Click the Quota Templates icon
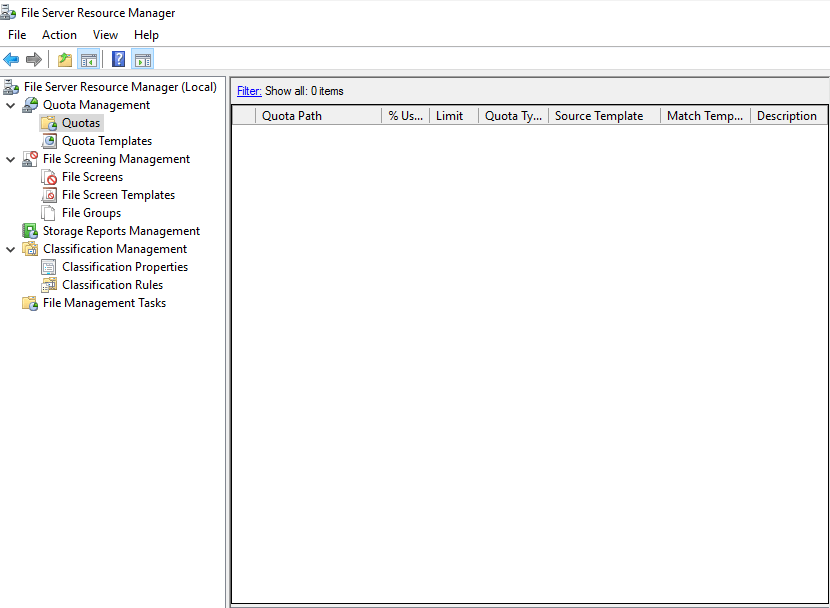Screen dimensions: 830x608 tap(49, 141)
